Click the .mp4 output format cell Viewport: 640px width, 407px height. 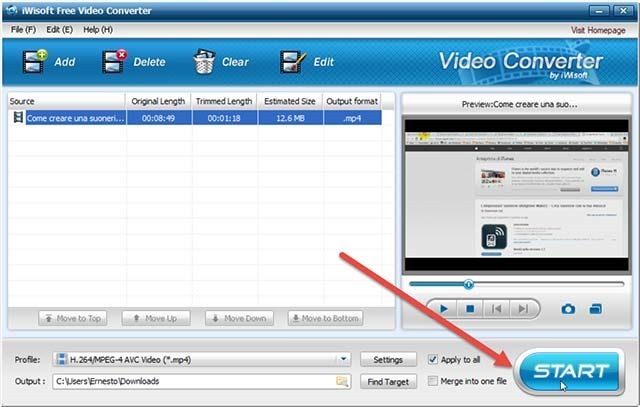pos(352,118)
